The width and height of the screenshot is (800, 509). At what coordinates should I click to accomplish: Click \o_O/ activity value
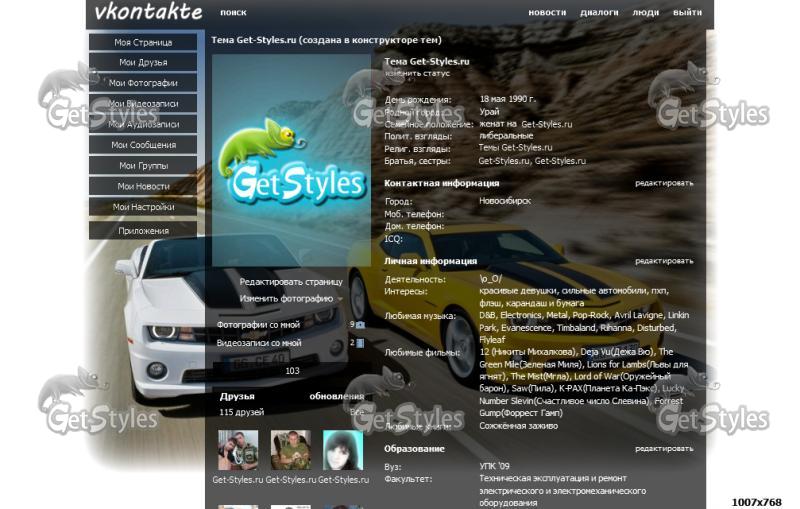point(490,278)
